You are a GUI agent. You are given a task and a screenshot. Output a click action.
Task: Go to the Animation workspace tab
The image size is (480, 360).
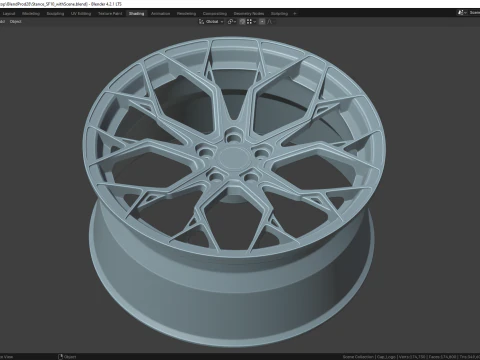tap(160, 14)
